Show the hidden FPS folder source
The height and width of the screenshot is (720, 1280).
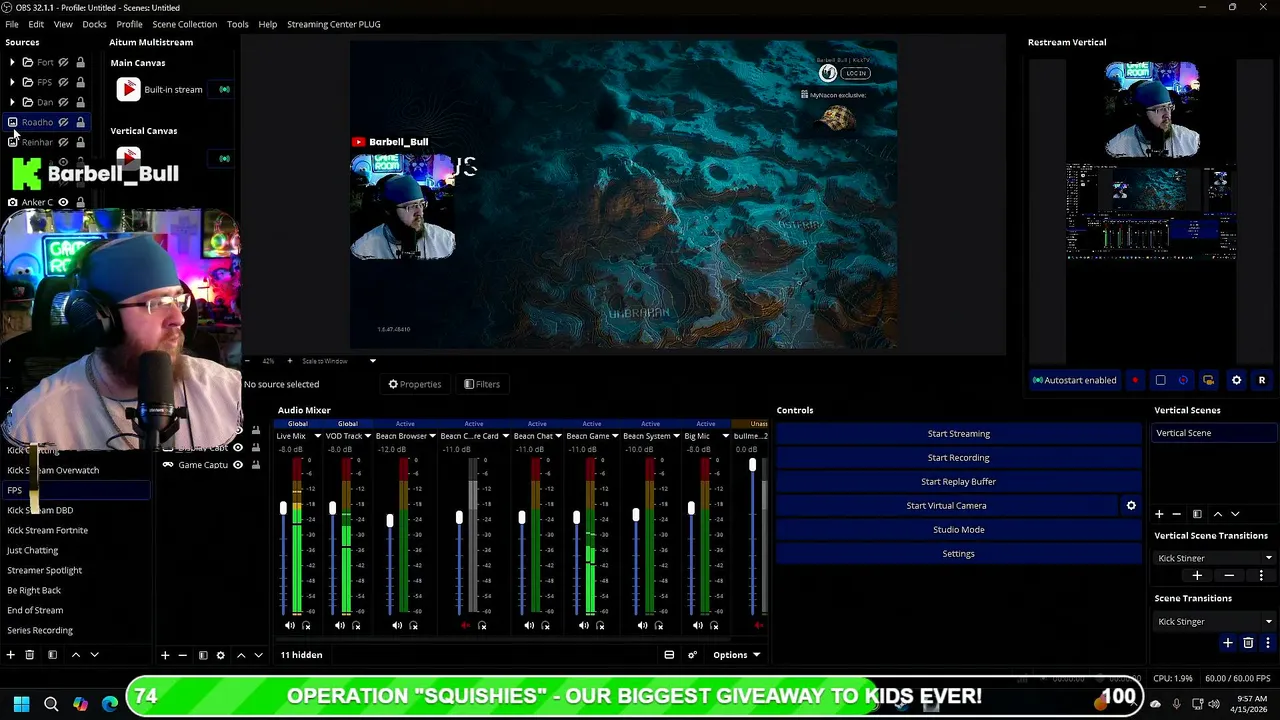pyautogui.click(x=63, y=82)
